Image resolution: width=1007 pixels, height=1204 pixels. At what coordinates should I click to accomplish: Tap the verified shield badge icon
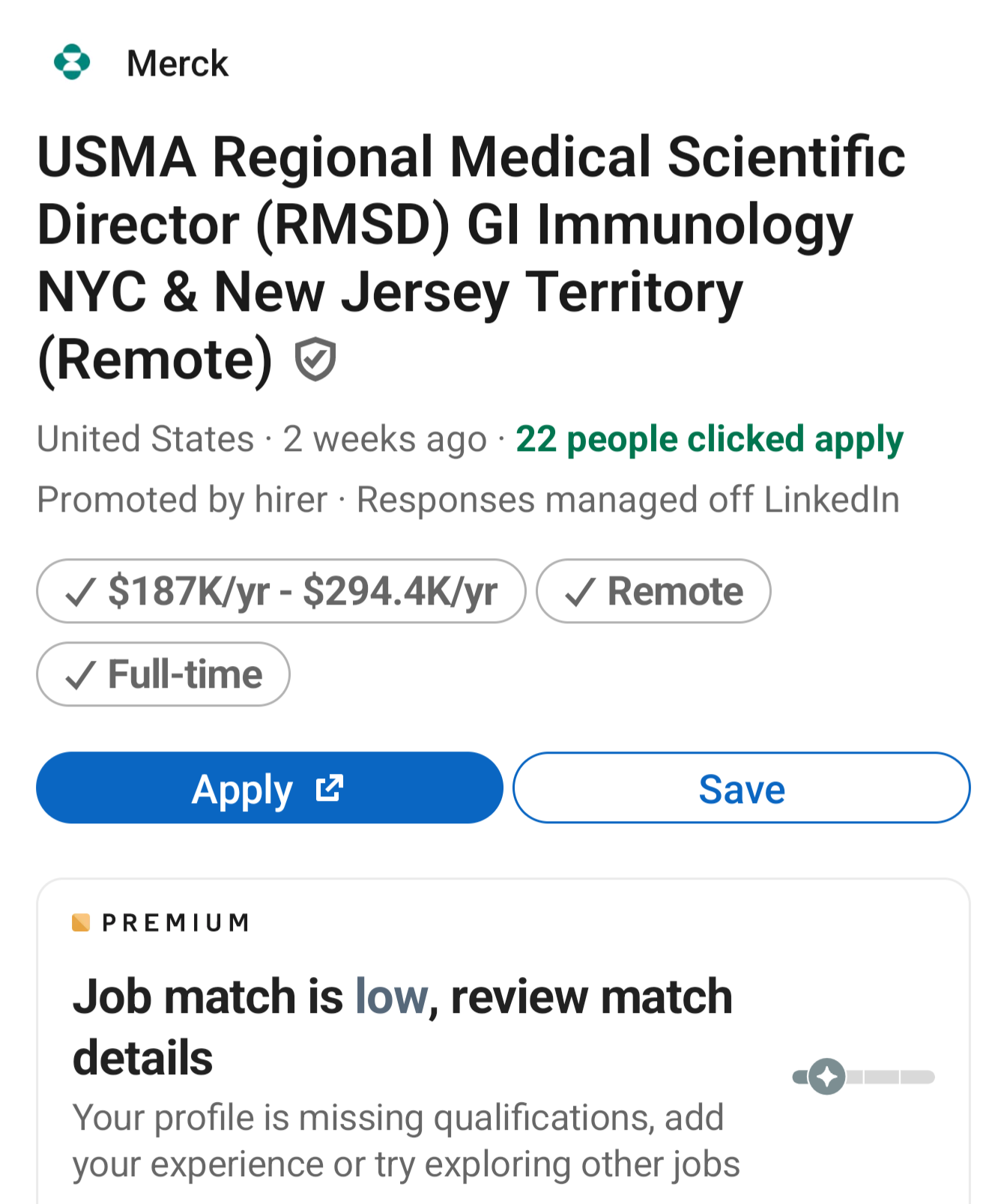tap(315, 359)
